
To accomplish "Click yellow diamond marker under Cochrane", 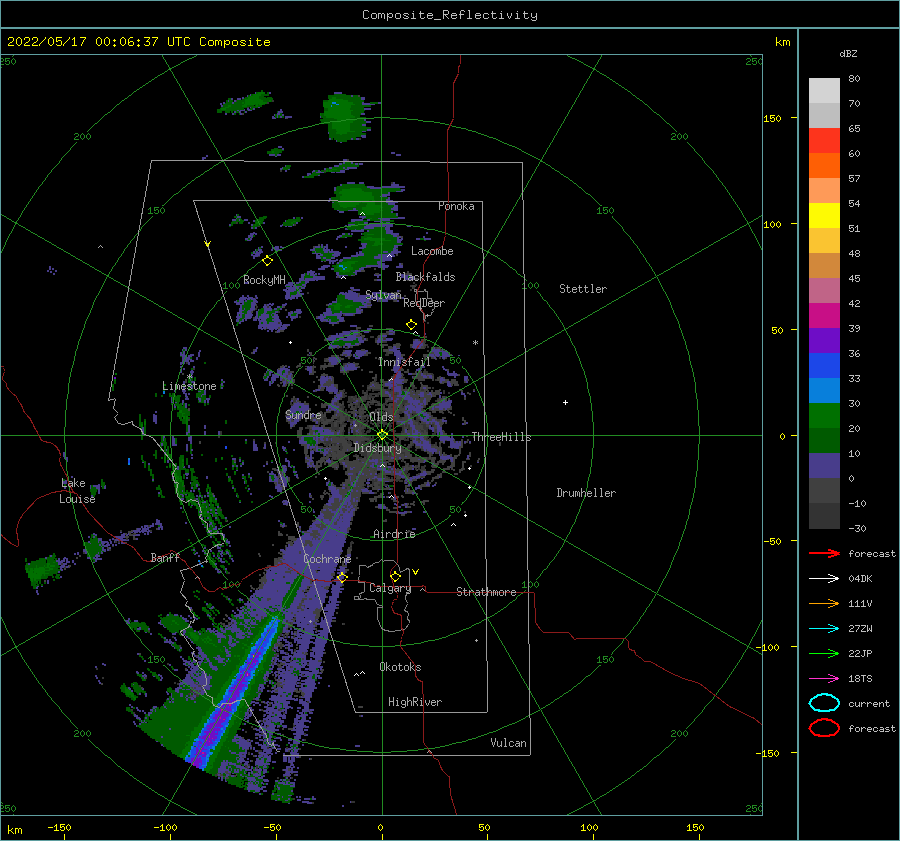I will pyautogui.click(x=342, y=577).
